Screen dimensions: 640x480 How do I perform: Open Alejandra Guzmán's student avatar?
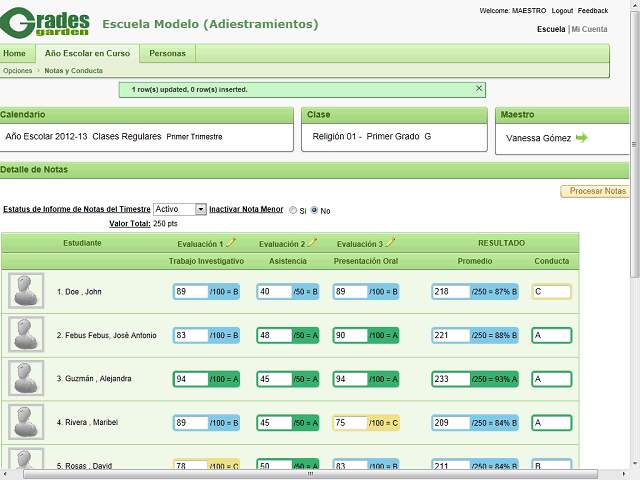(26, 378)
